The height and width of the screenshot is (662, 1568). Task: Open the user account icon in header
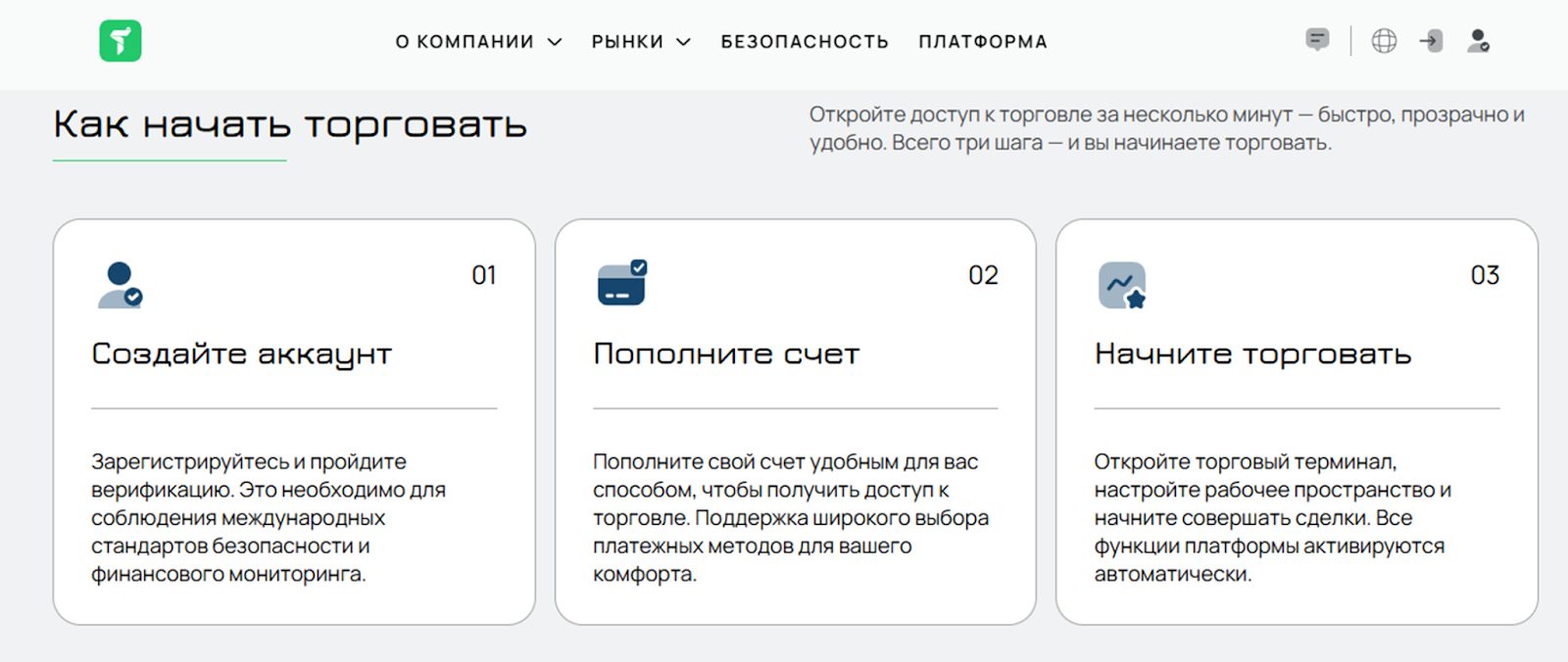point(1478,41)
